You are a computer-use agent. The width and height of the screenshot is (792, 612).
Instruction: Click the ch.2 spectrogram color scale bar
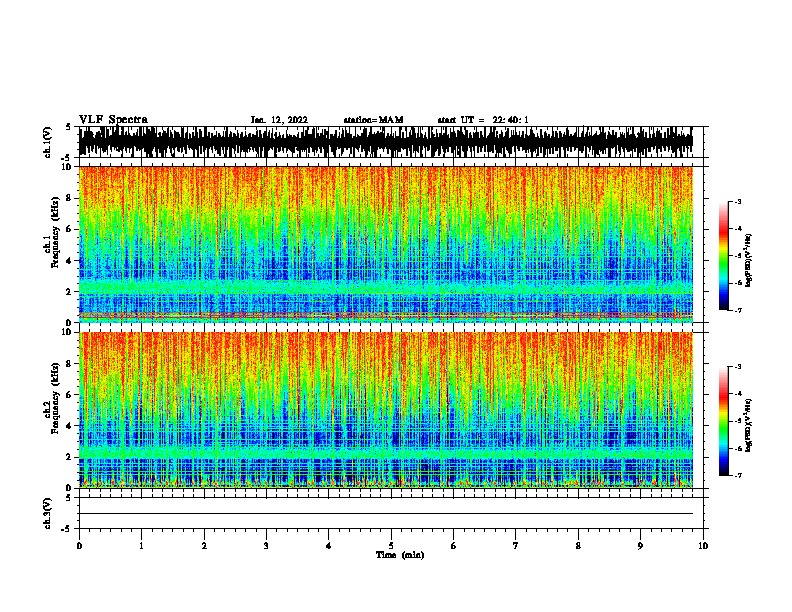[724, 421]
